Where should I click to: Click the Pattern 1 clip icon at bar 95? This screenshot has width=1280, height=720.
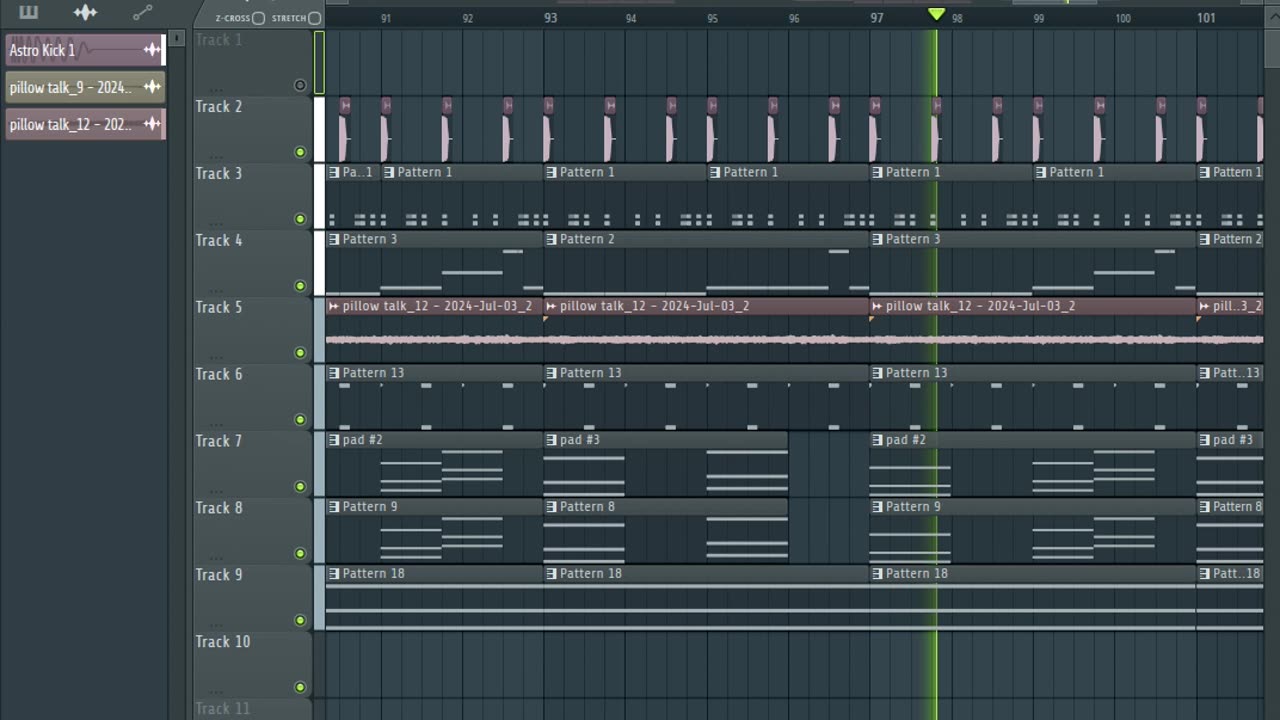[715, 172]
